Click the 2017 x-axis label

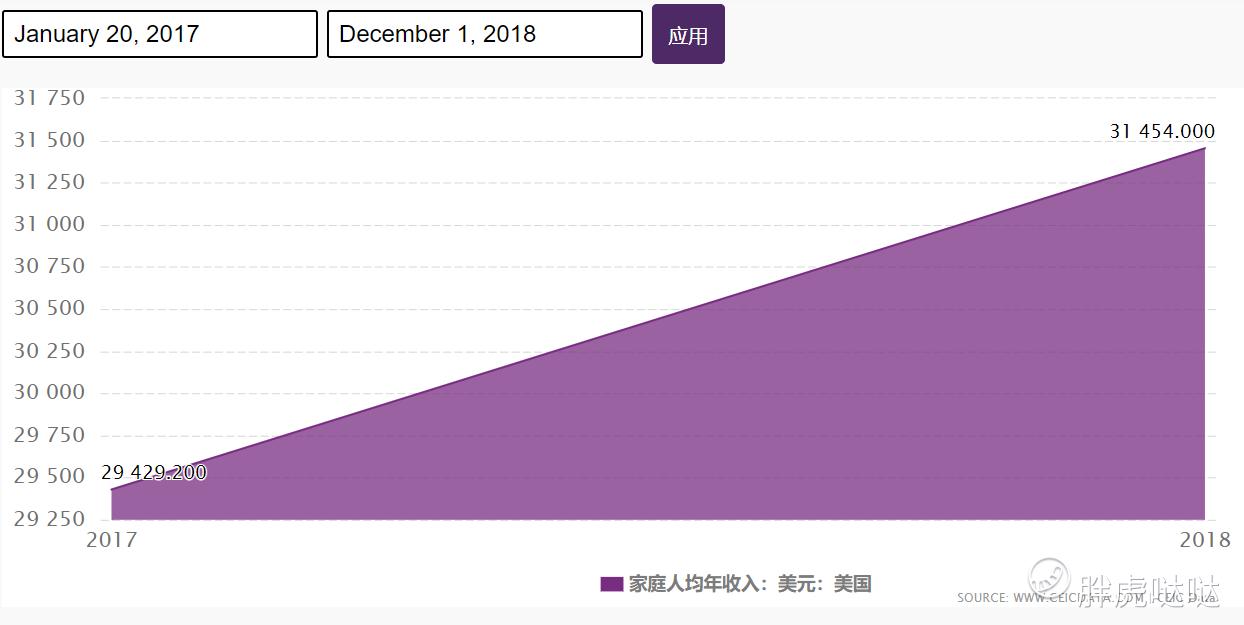pos(112,540)
